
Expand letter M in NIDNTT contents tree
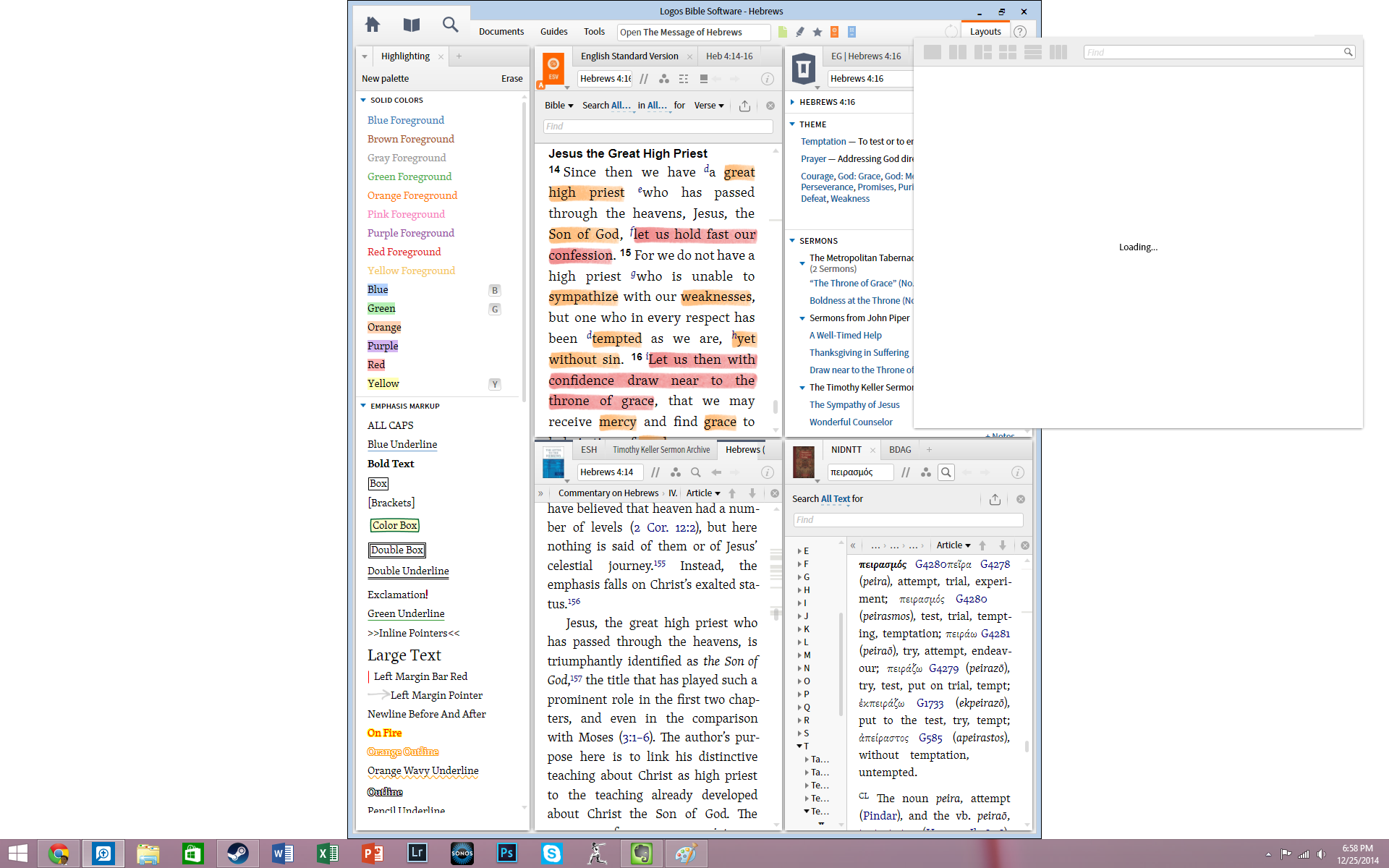800,655
